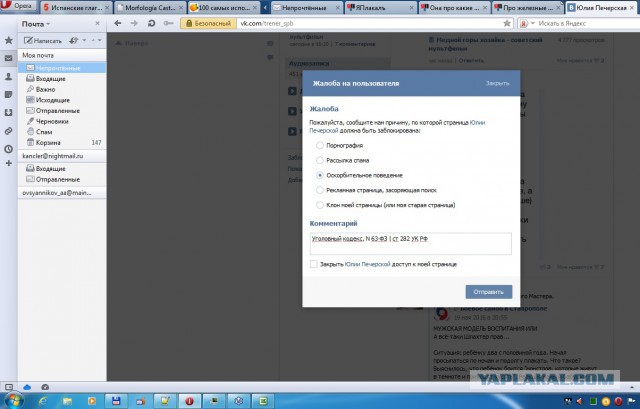This screenshot has height=409, width=640.
Task: Open the Корзина trash folder
Action: click(x=62, y=142)
